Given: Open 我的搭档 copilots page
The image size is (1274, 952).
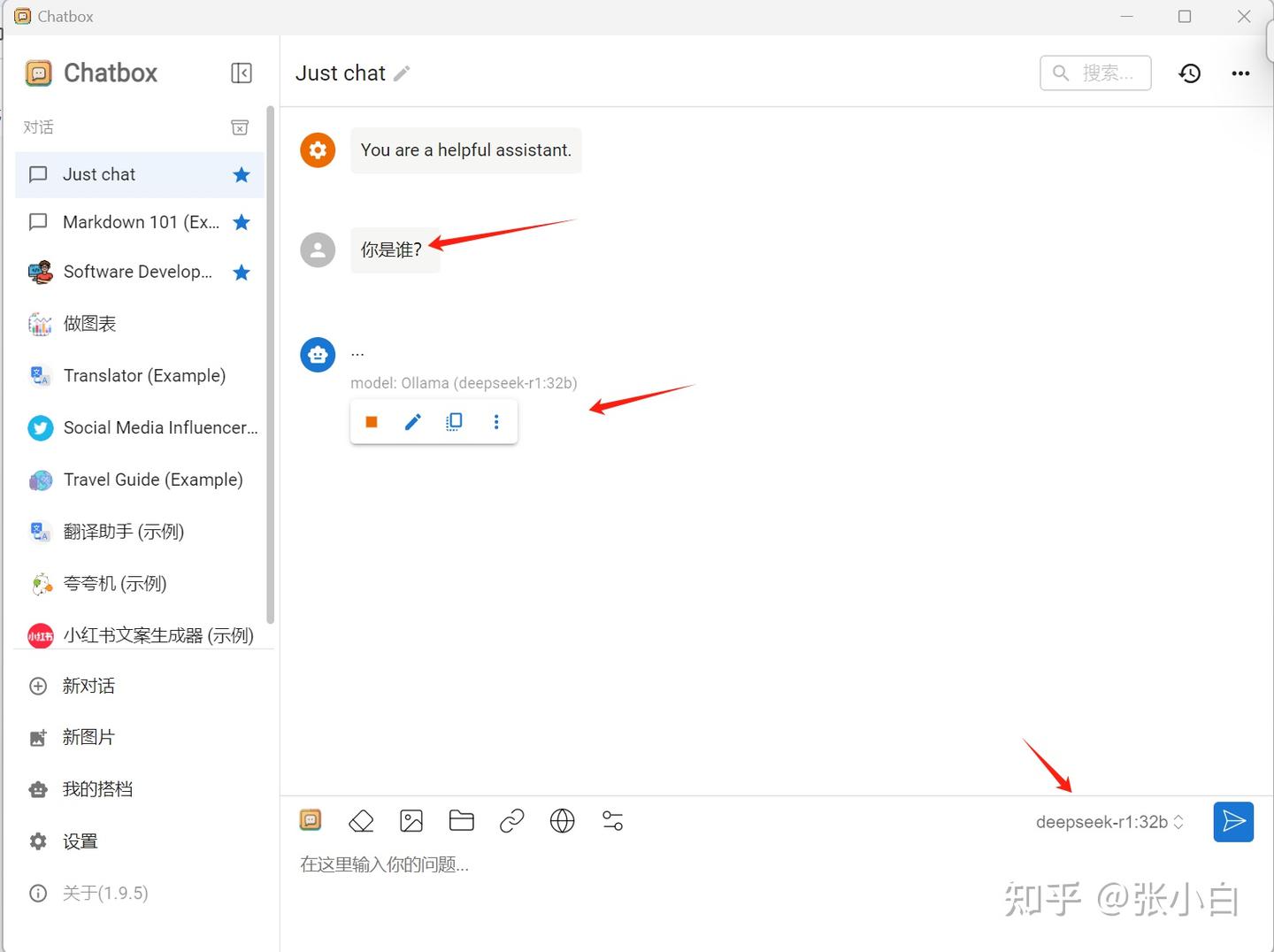Looking at the screenshot, I should click(140, 789).
